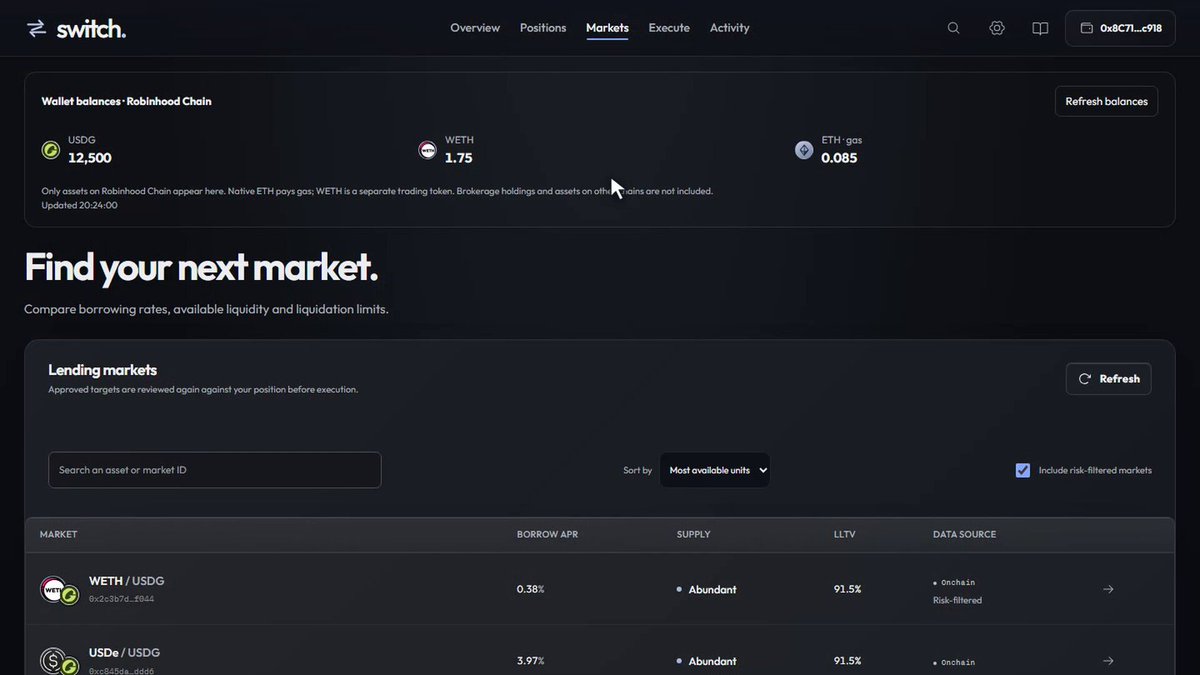Viewport: 1200px width, 675px height.
Task: Select the WETH / USDG market name
Action: (x=126, y=581)
